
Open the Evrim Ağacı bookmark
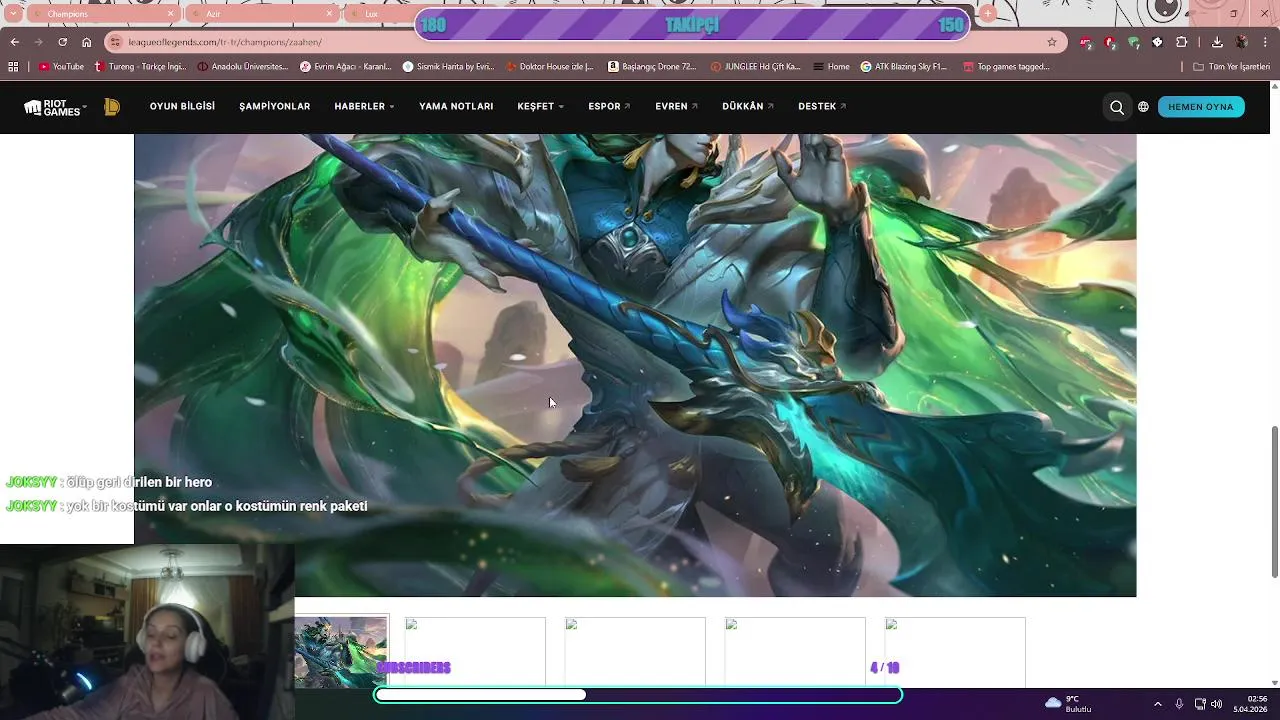pos(346,67)
